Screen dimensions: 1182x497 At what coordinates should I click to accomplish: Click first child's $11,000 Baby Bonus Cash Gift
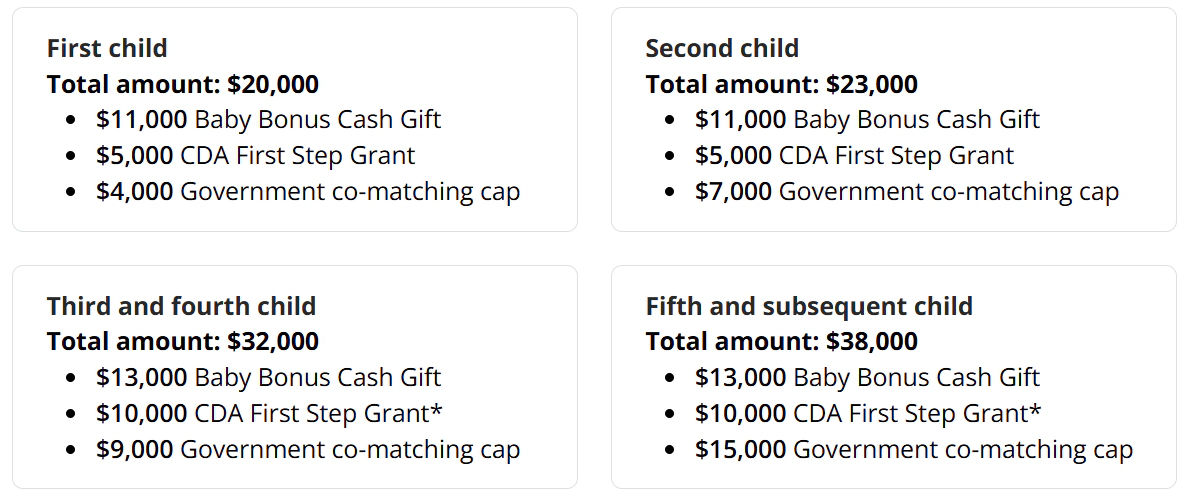(x=268, y=120)
